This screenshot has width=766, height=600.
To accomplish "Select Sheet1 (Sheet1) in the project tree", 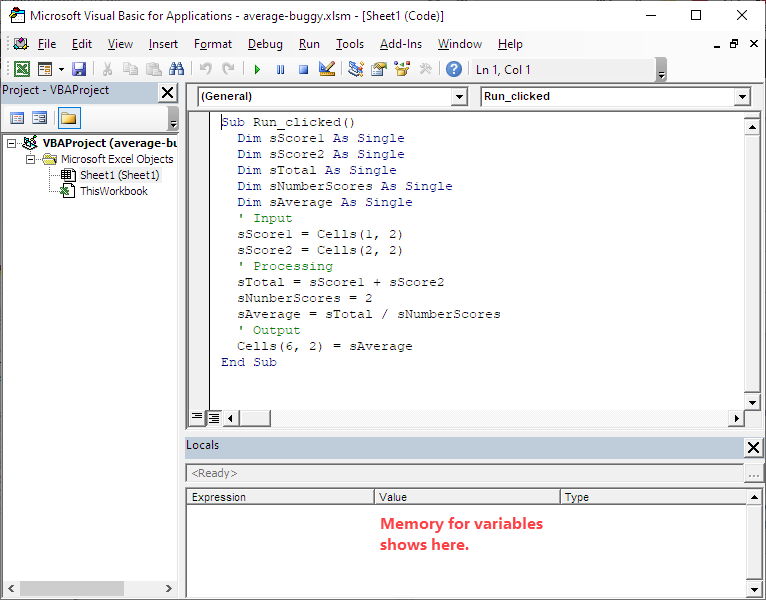I will 119,175.
